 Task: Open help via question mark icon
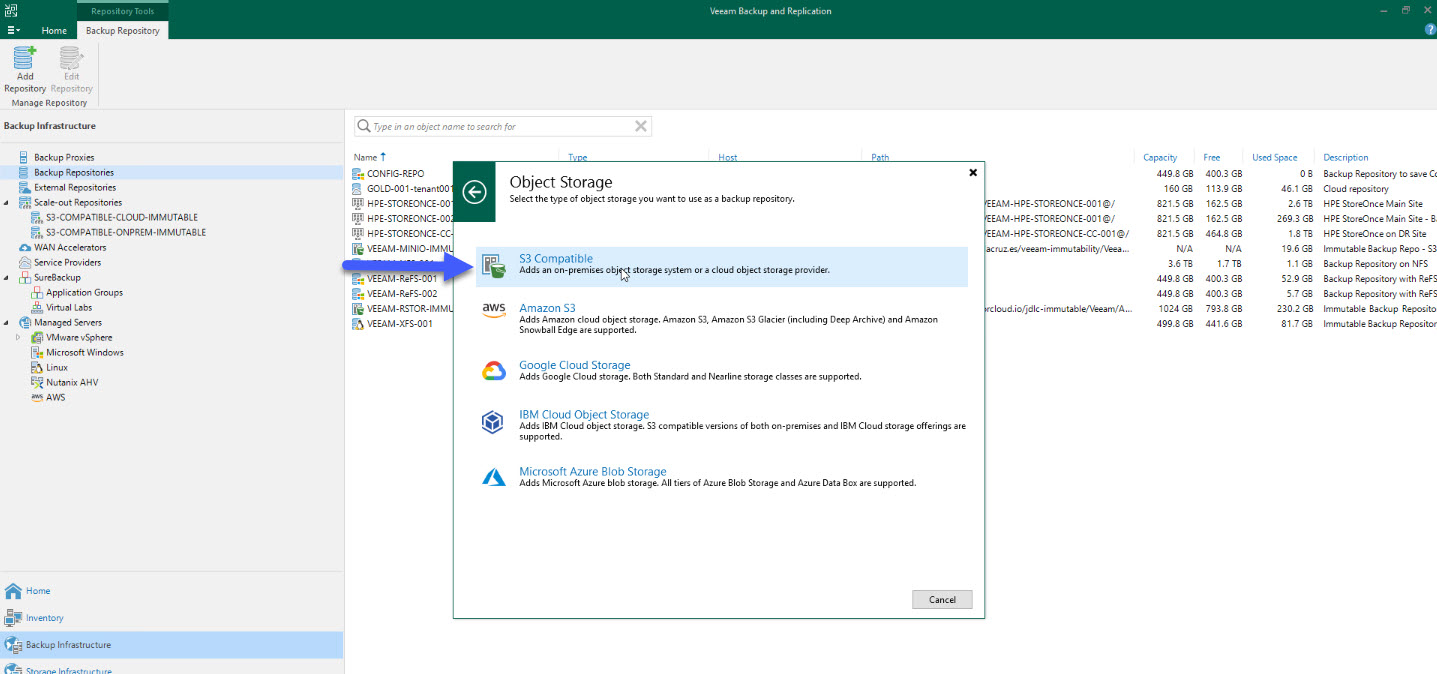[x=1430, y=30]
